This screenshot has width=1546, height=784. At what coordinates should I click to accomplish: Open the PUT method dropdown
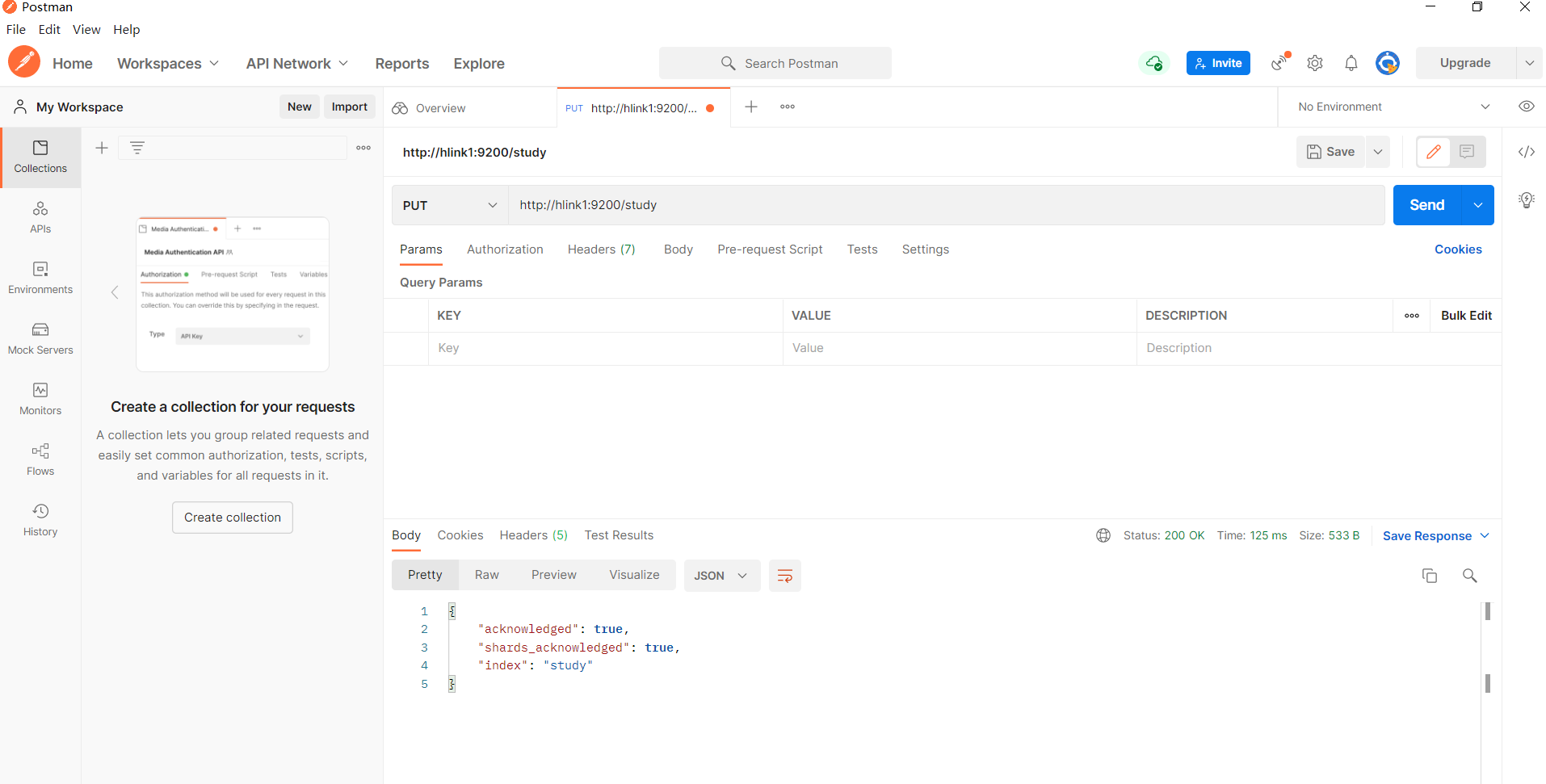[x=449, y=205]
